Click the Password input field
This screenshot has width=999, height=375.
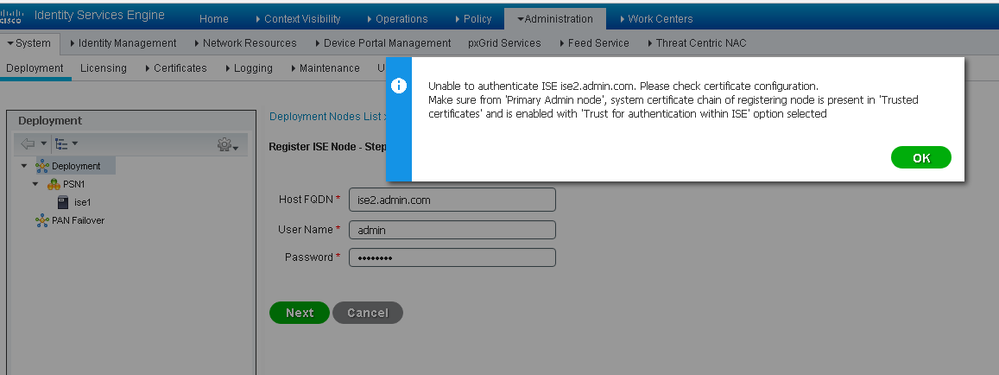(x=452, y=258)
